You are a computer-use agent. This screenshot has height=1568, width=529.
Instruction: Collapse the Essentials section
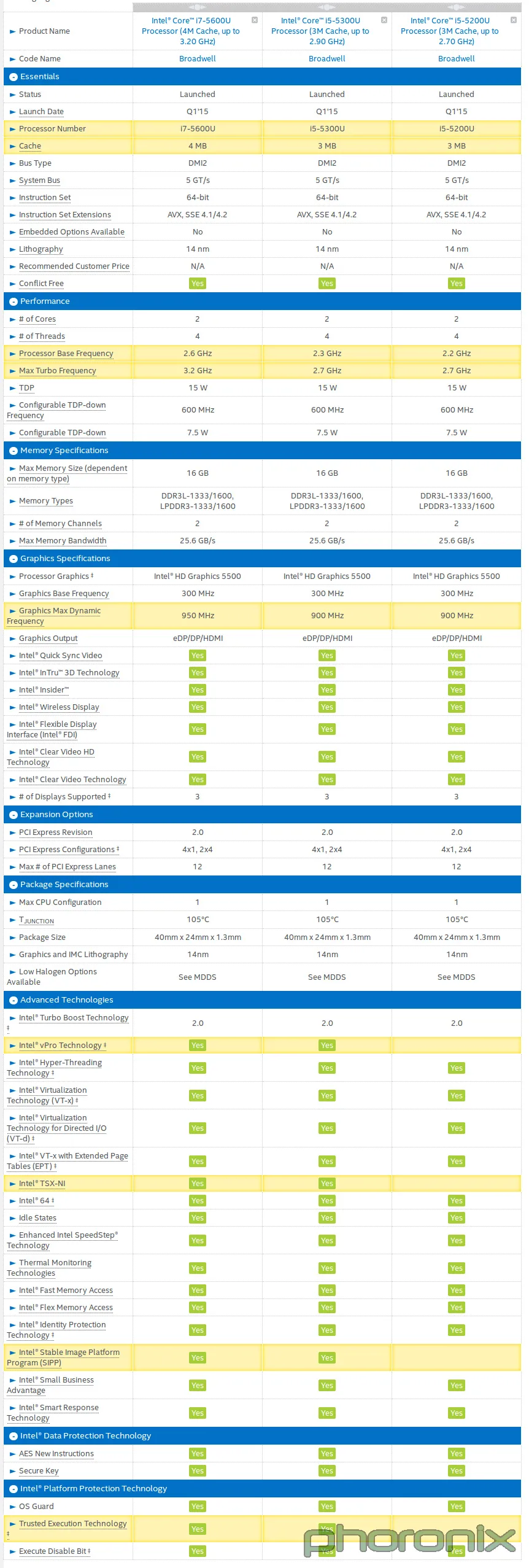[x=14, y=77]
